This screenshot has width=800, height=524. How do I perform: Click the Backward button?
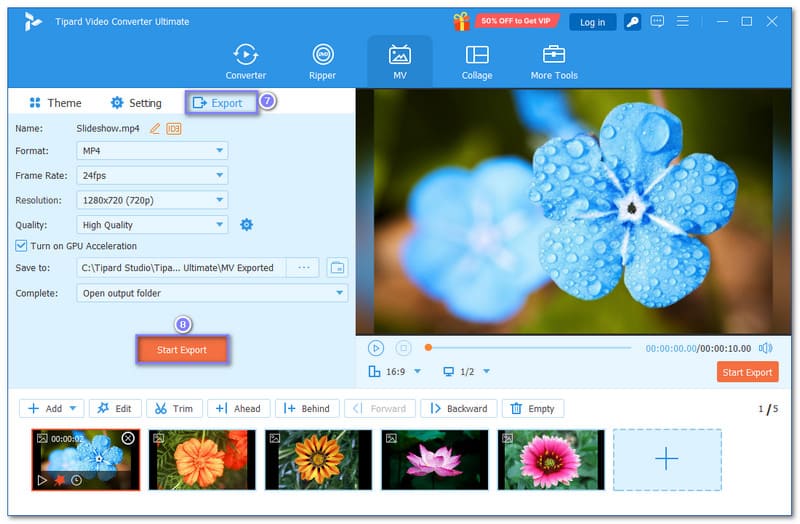(458, 409)
